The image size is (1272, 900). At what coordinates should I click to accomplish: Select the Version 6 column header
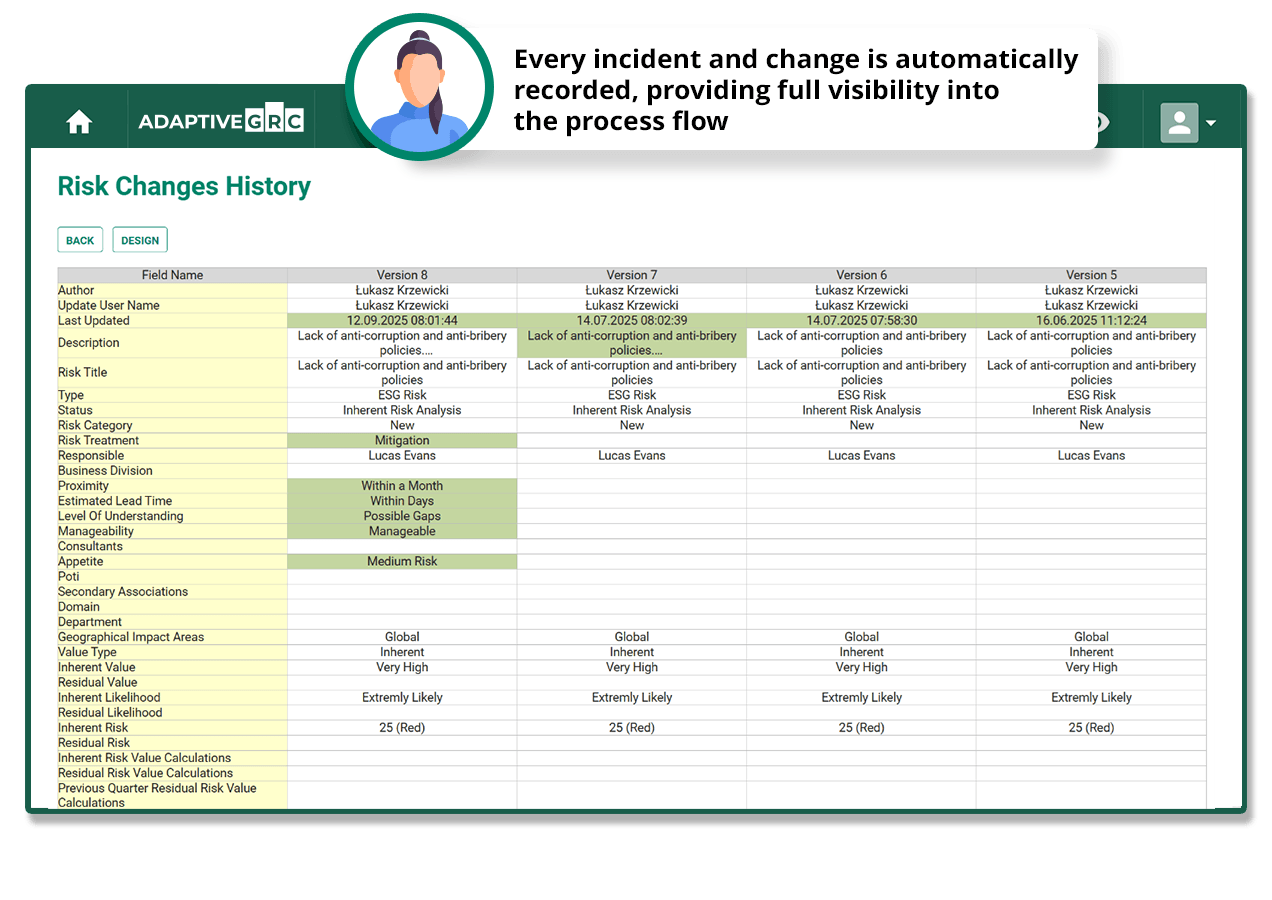tap(862, 275)
